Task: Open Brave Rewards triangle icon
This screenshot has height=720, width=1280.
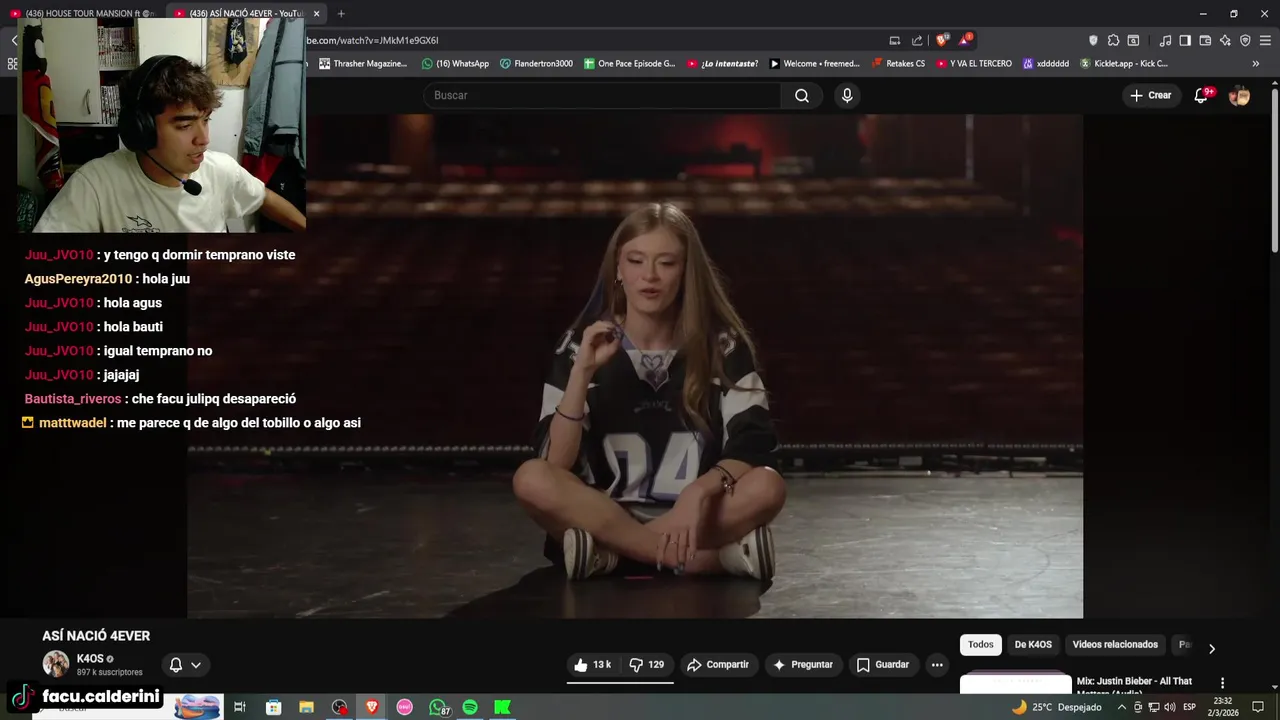Action: click(x=964, y=40)
